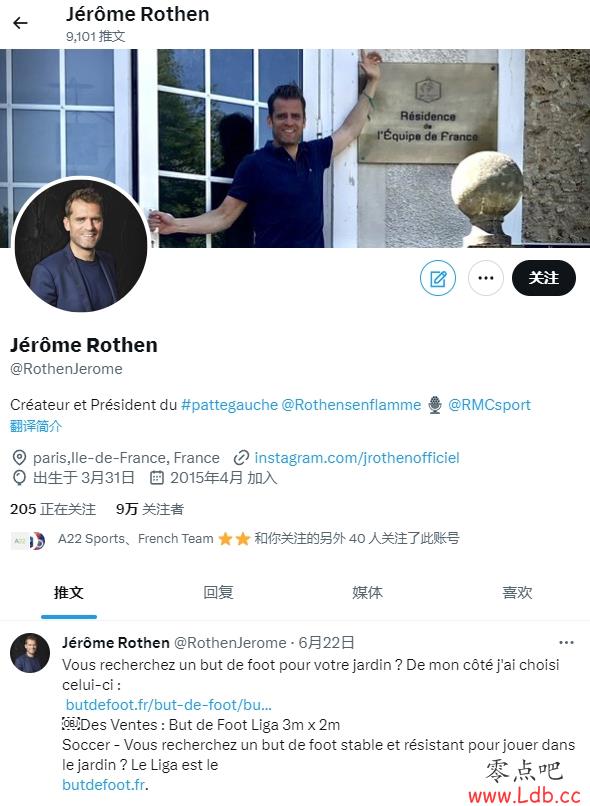Image resolution: width=590 pixels, height=806 pixels.
Task: Translate the bio via 翻译简介
Action: [36, 426]
